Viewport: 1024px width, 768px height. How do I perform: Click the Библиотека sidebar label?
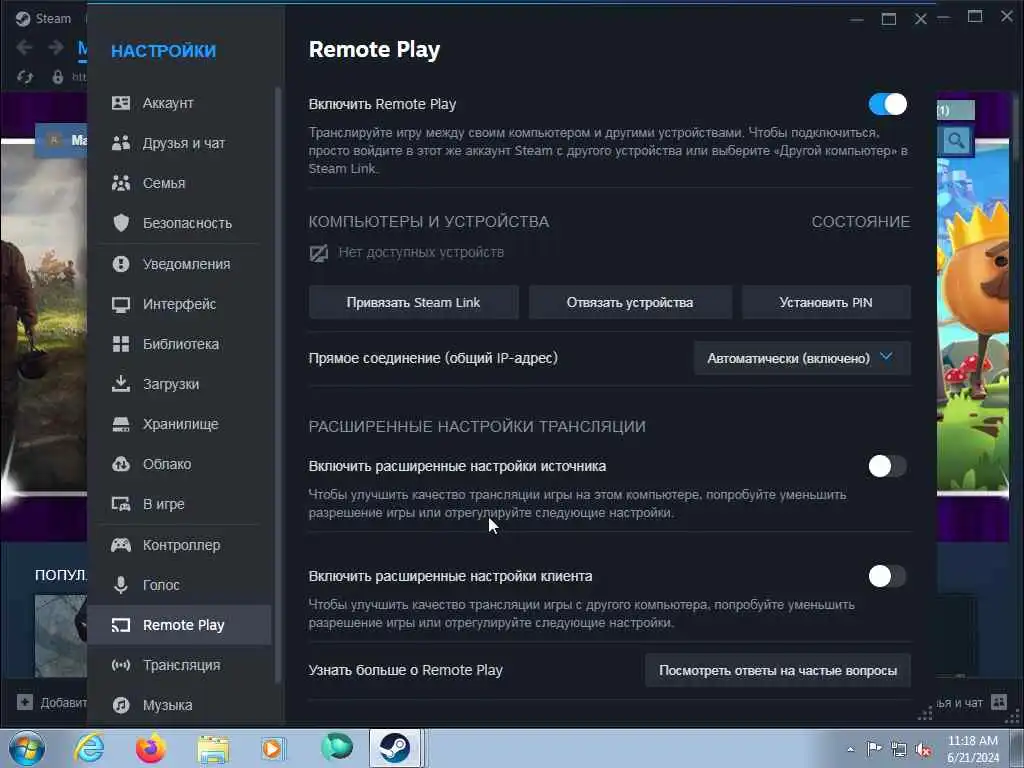(181, 344)
